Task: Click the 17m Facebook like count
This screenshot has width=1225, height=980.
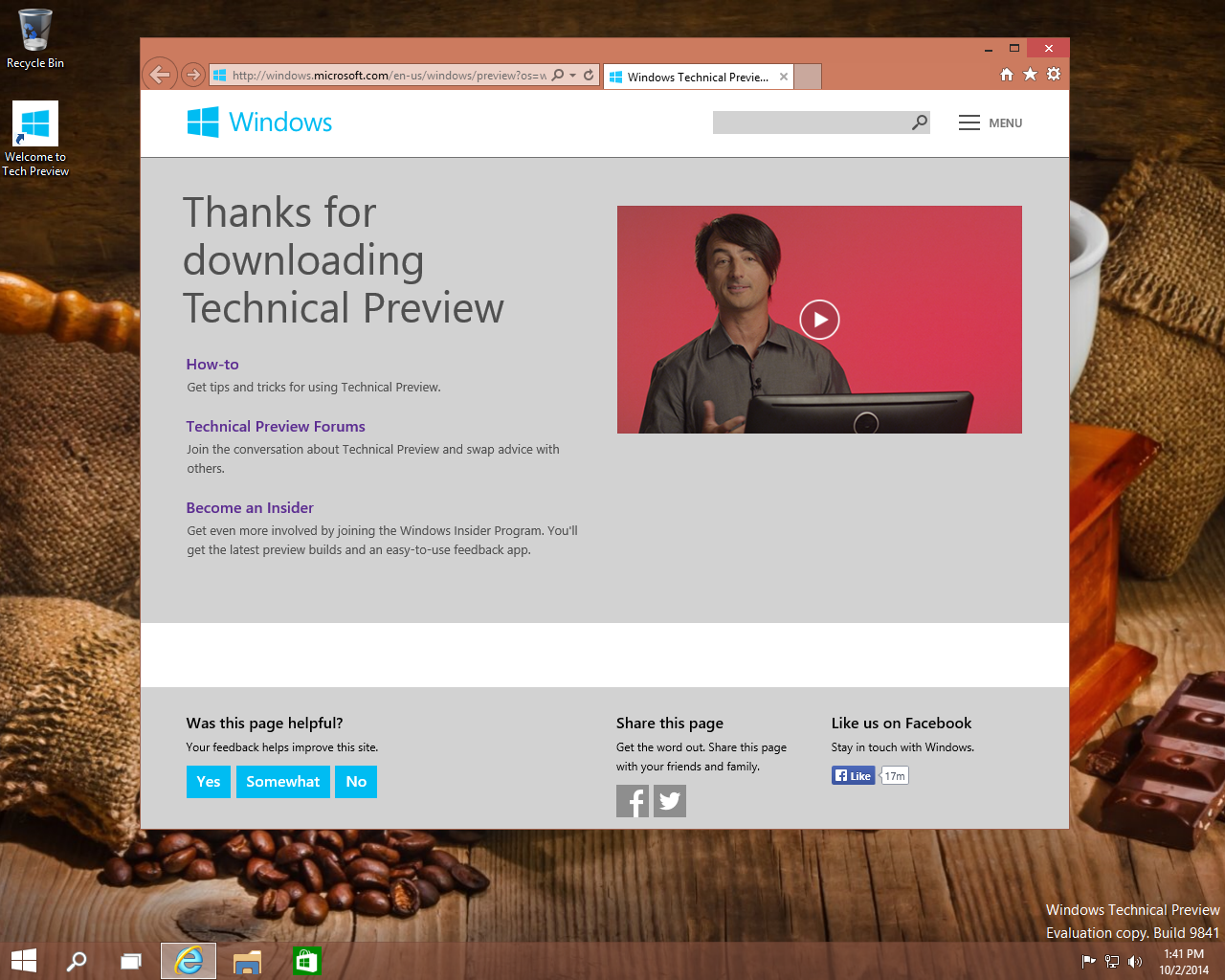Action: point(895,775)
